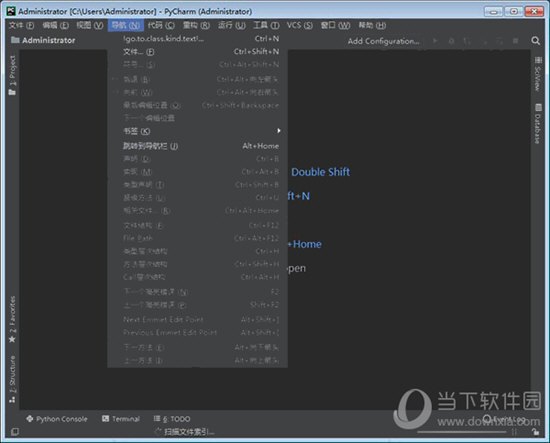Choose 文件... (F) Ctrl+Shift+N menu entry
Viewport: 550px width, 443px height.
[x=197, y=52]
